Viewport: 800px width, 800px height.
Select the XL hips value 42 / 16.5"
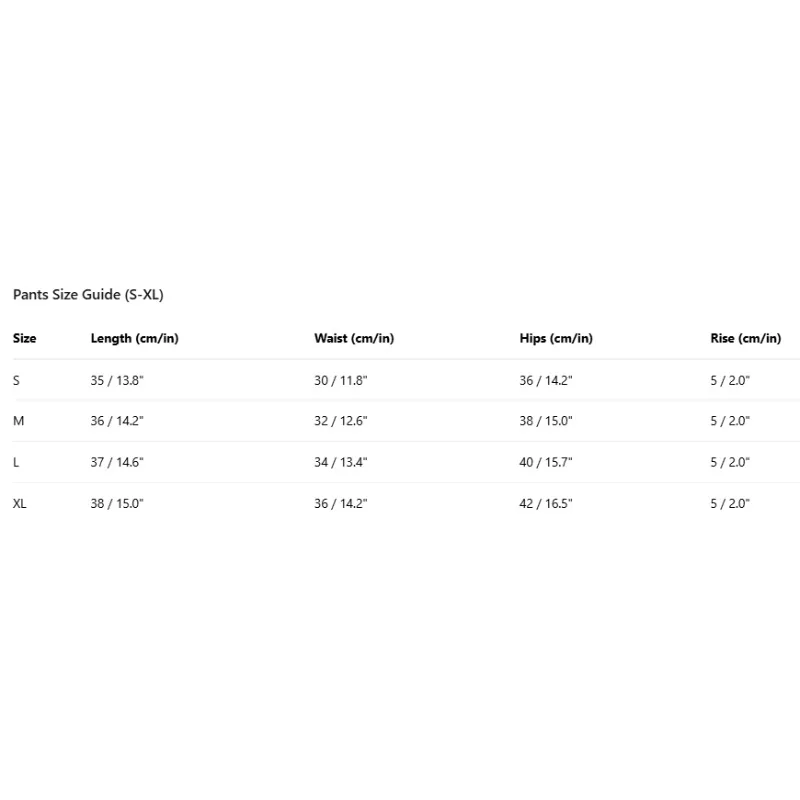click(546, 504)
